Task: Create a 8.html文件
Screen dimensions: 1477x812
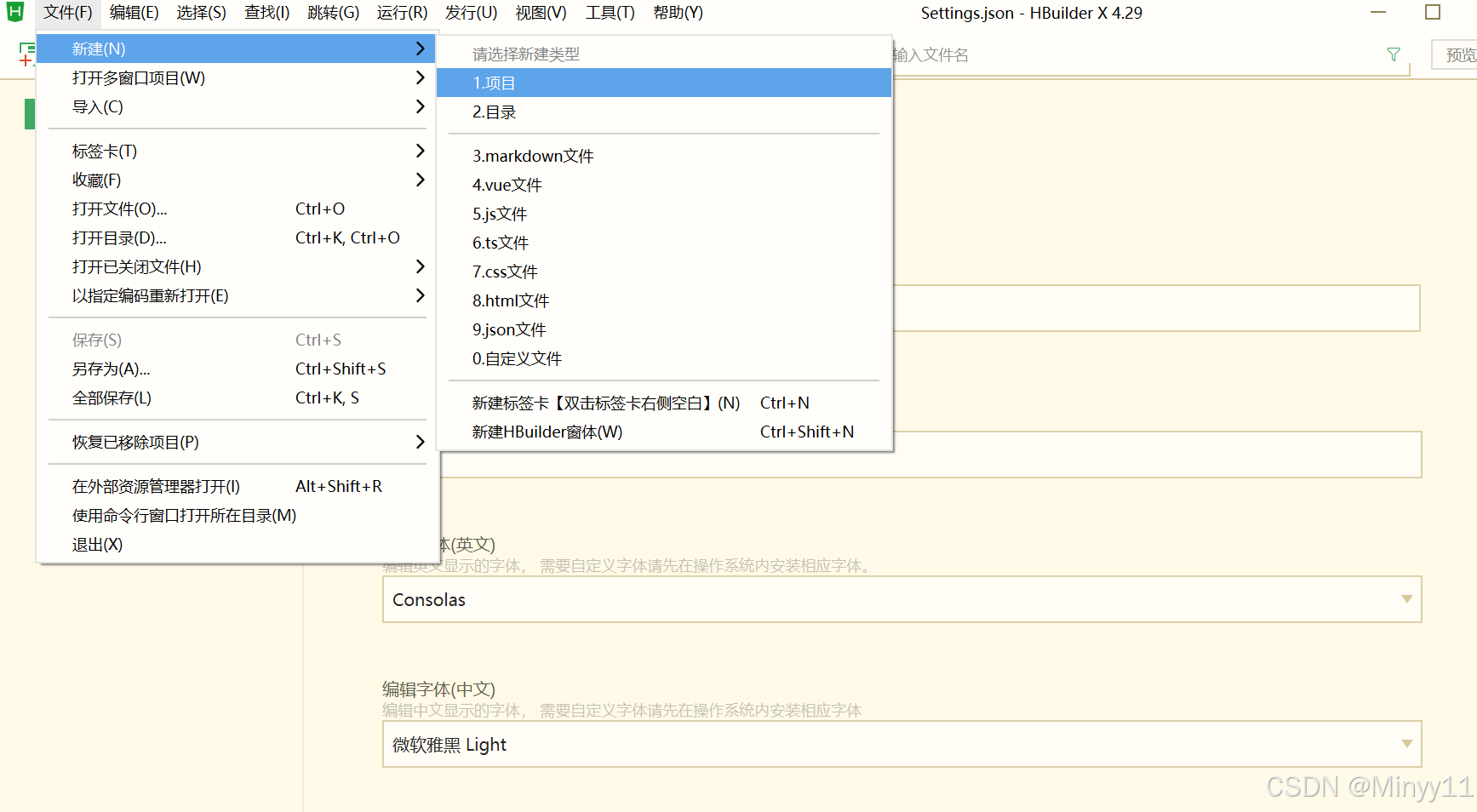Action: point(664,301)
